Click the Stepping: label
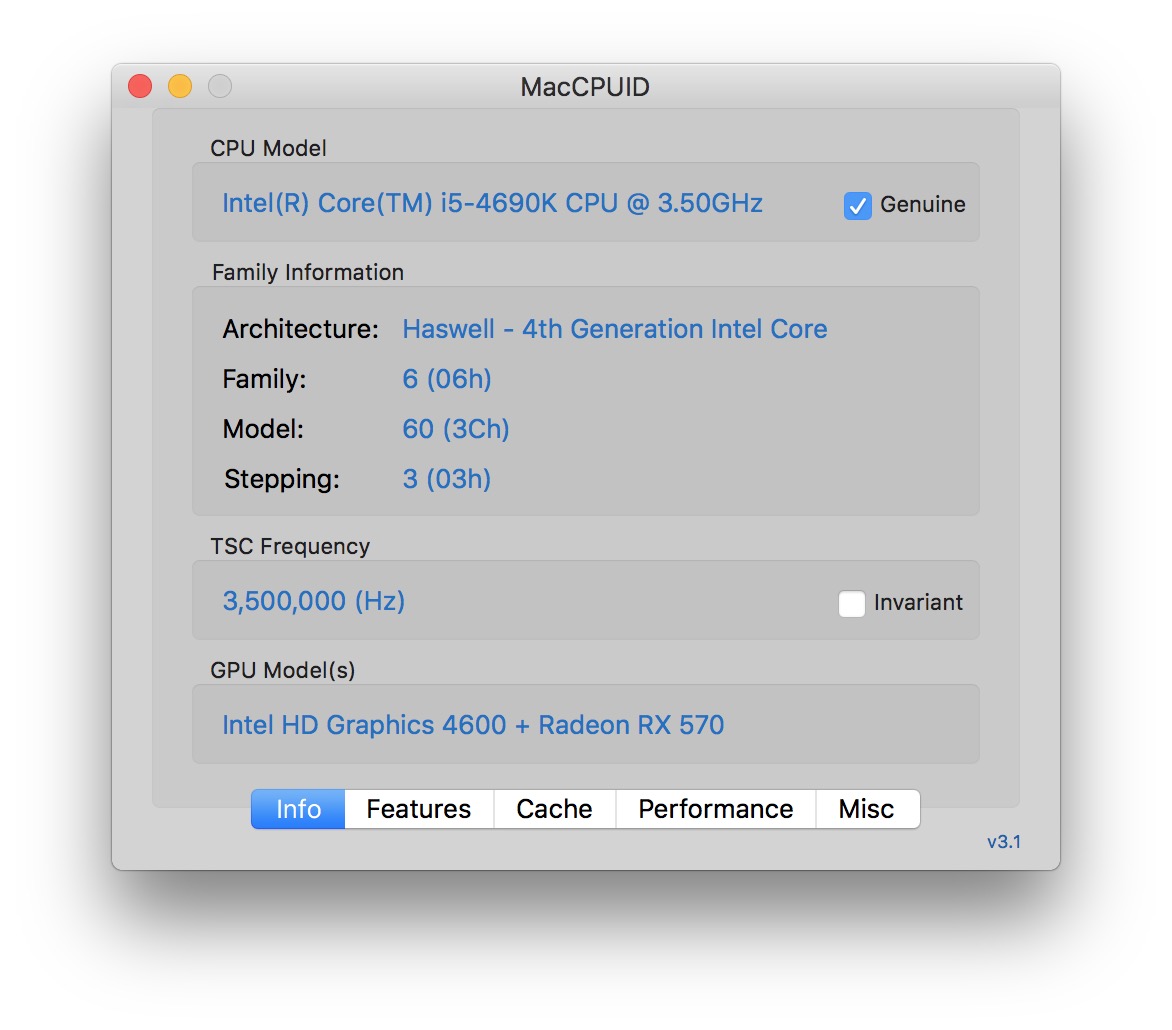The width and height of the screenshot is (1172, 1030). (282, 479)
